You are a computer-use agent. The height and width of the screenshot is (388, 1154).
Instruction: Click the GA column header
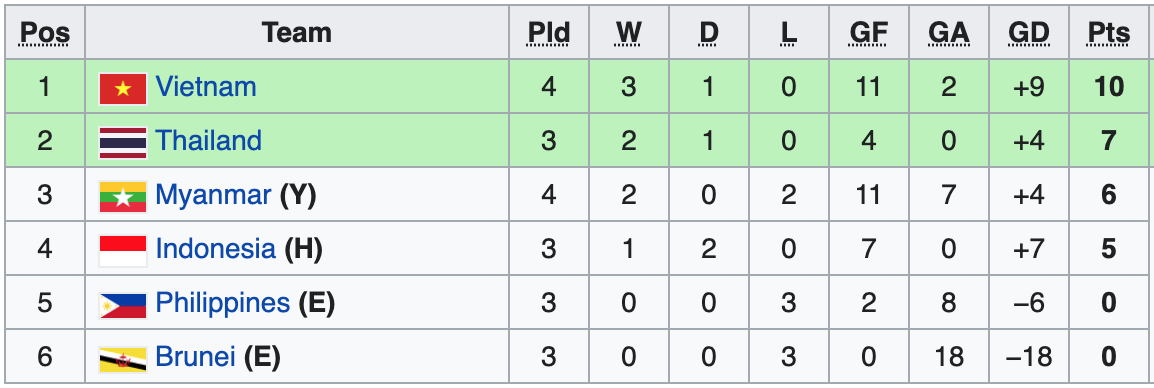(949, 33)
